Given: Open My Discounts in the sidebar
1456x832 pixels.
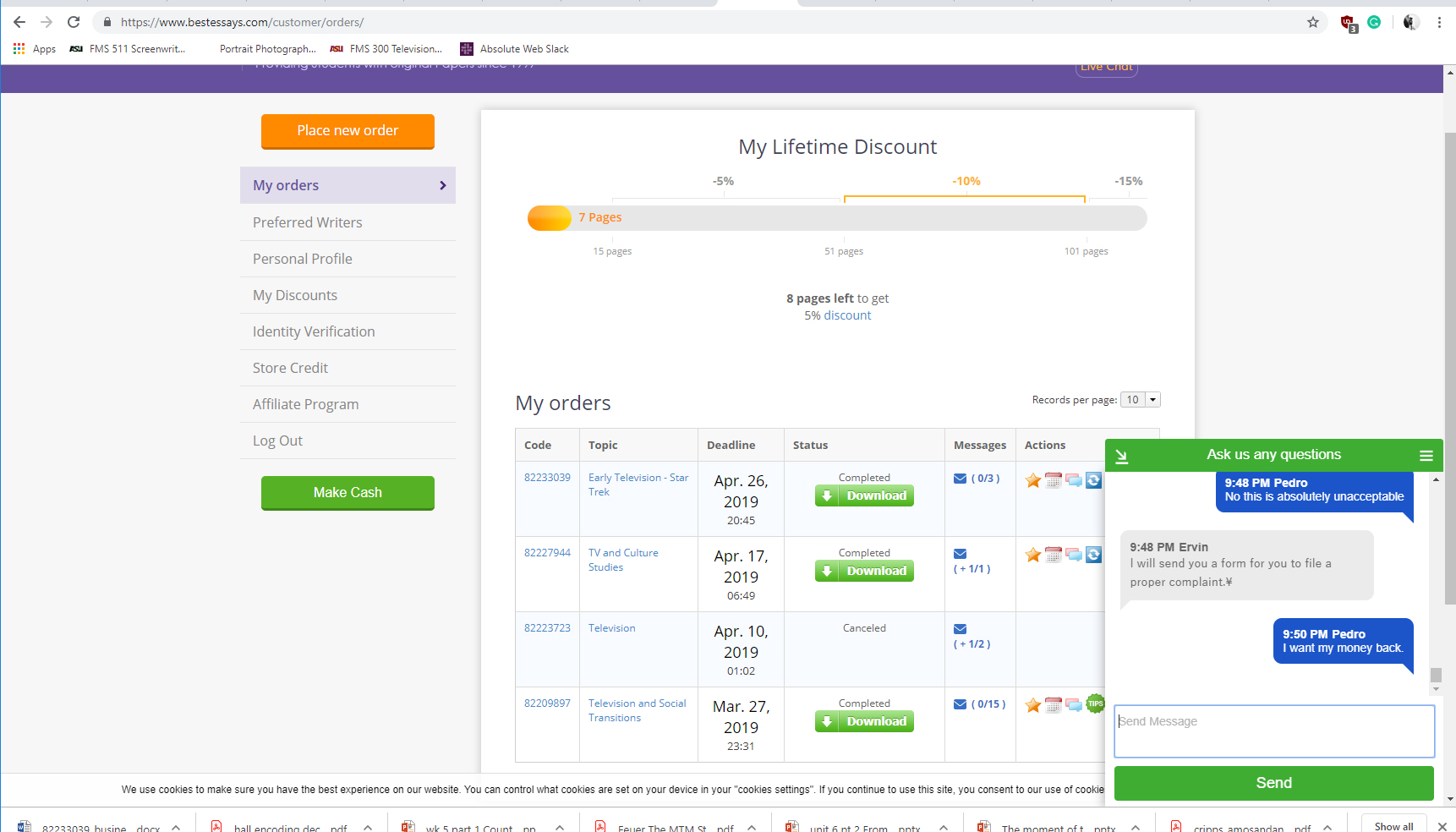Looking at the screenshot, I should point(348,295).
